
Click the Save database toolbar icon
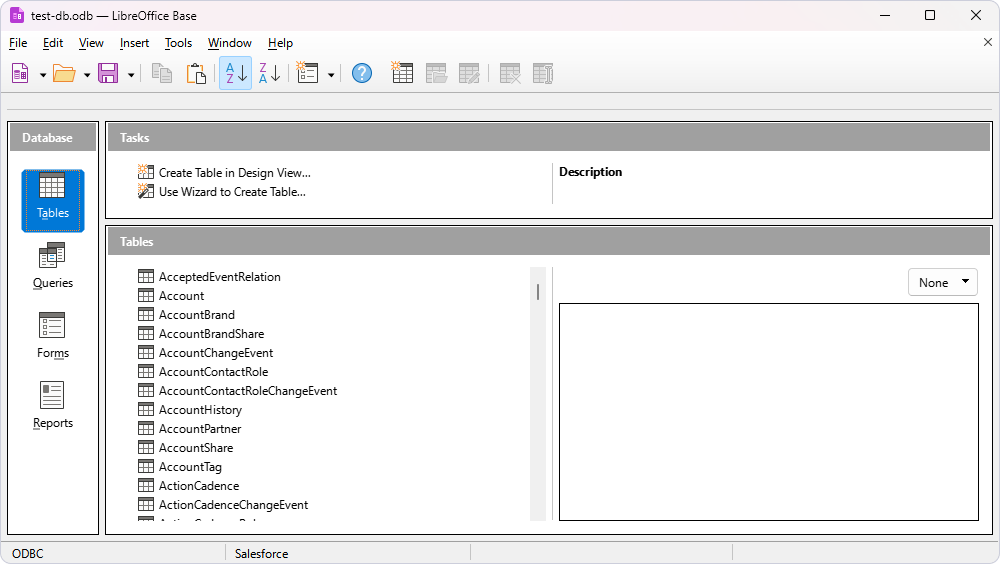click(x=108, y=74)
